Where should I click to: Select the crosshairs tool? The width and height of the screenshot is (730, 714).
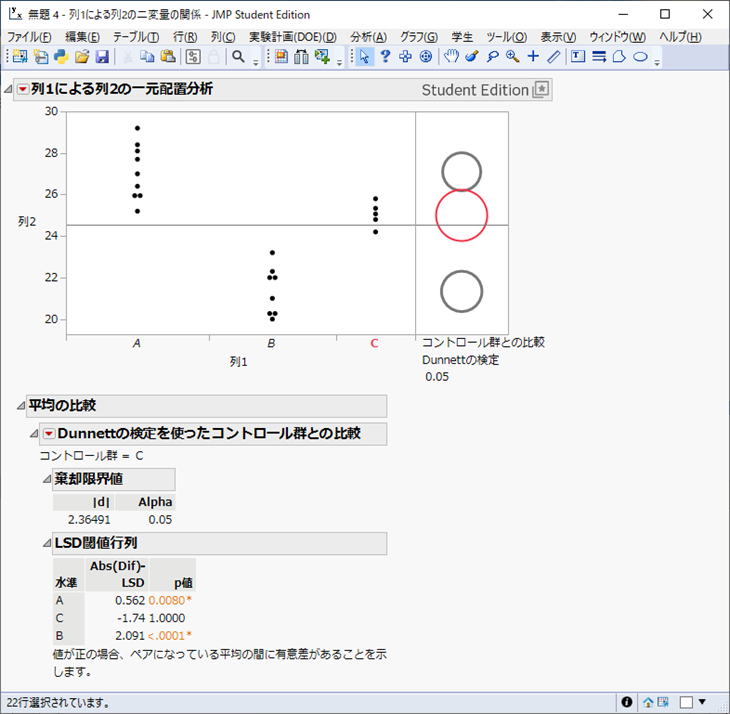[x=533, y=57]
